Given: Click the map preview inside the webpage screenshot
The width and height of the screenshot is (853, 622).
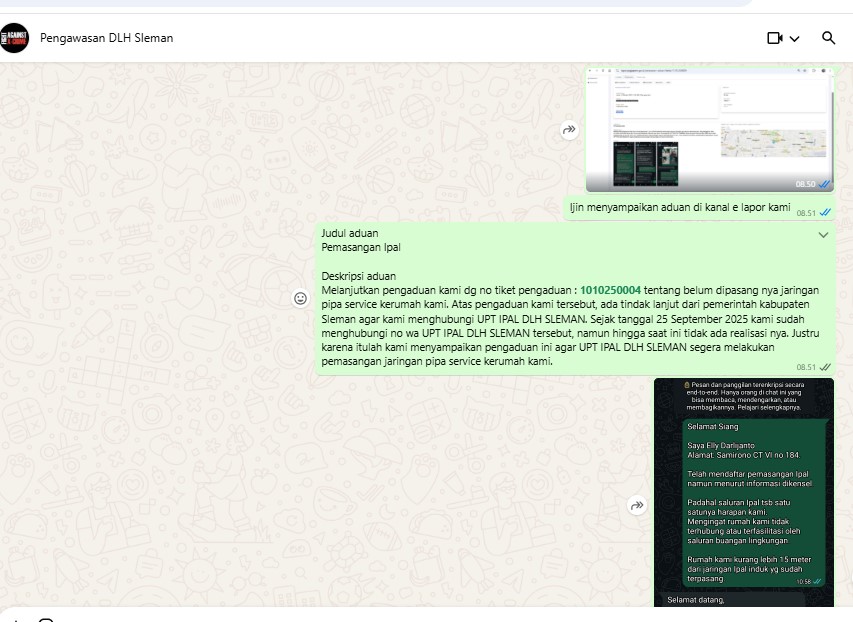Looking at the screenshot, I should (774, 142).
